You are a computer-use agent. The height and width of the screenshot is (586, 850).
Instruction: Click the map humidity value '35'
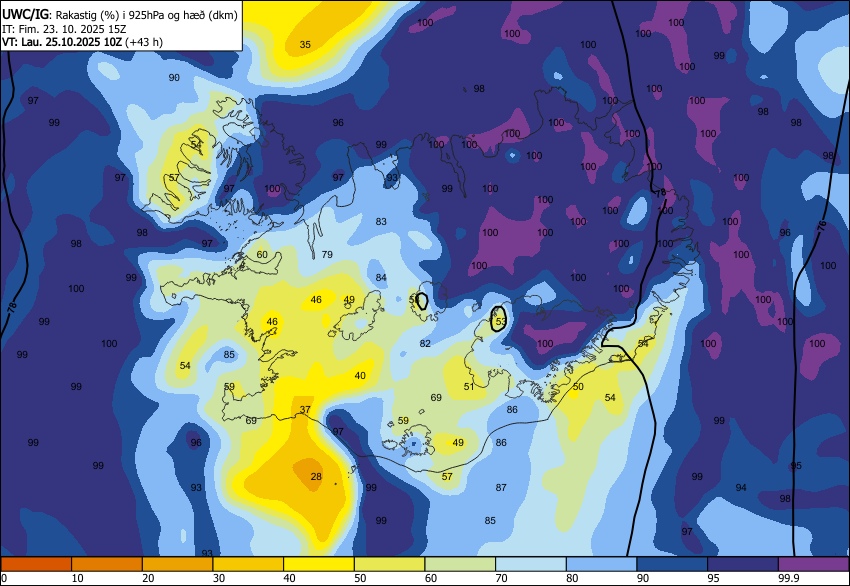[305, 44]
